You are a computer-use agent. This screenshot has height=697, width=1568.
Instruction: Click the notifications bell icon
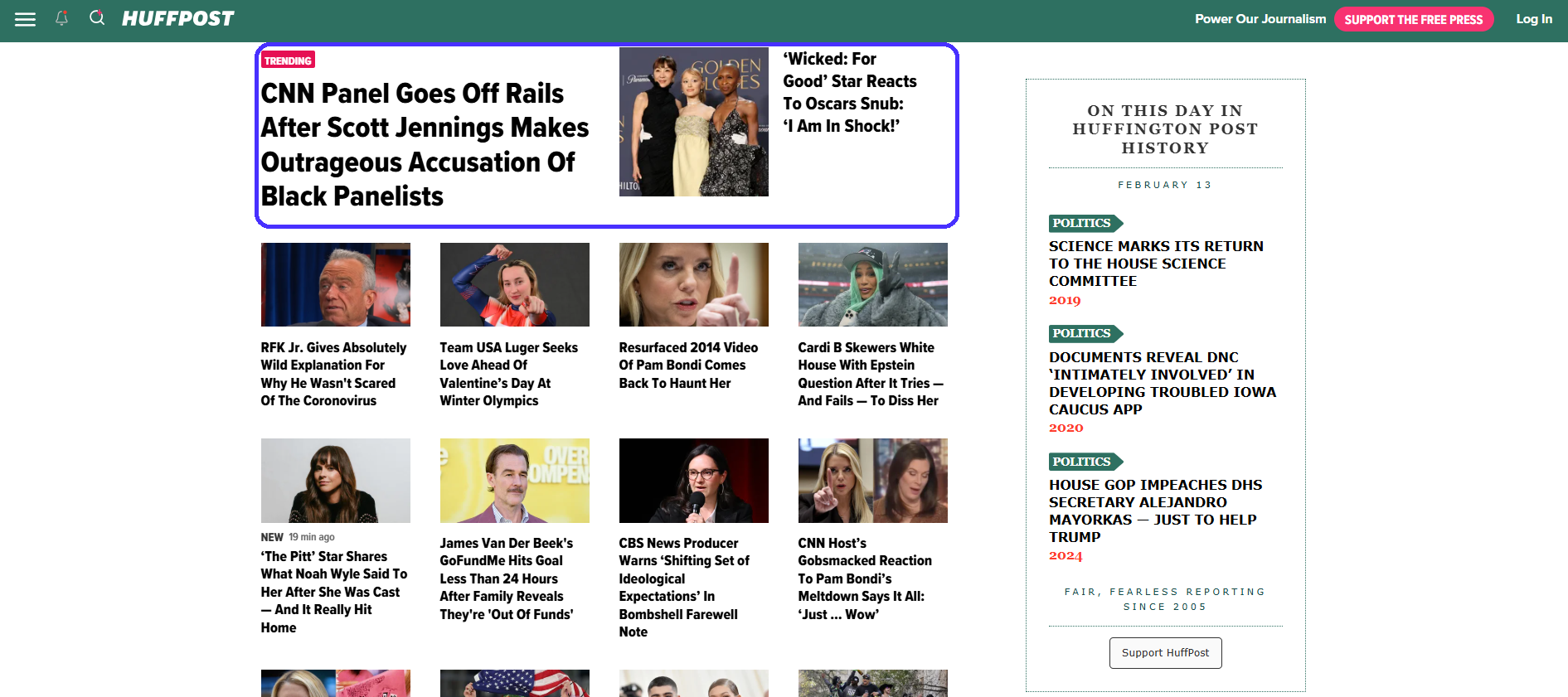pos(61,18)
